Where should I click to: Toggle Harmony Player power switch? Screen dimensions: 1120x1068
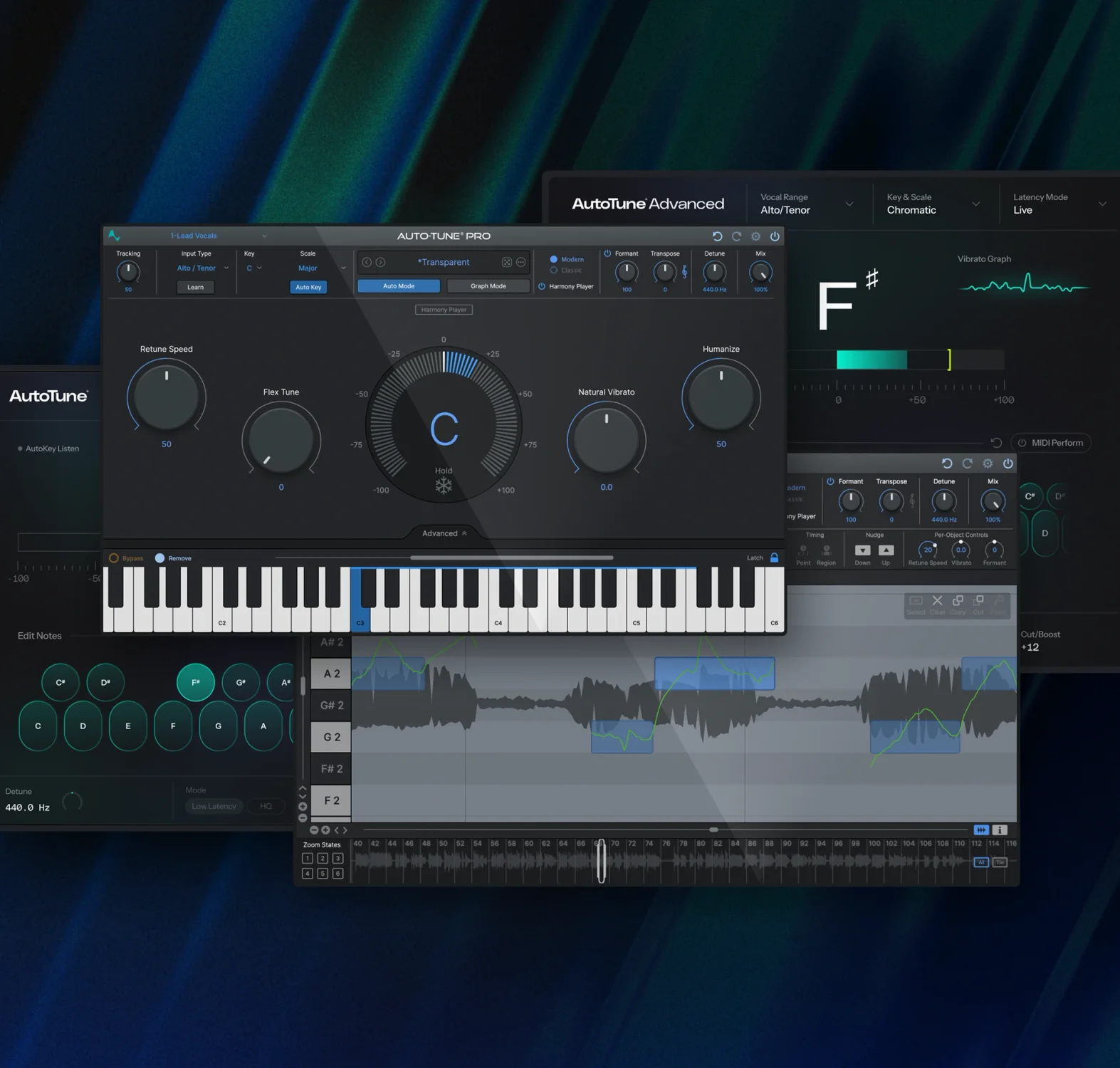542,286
